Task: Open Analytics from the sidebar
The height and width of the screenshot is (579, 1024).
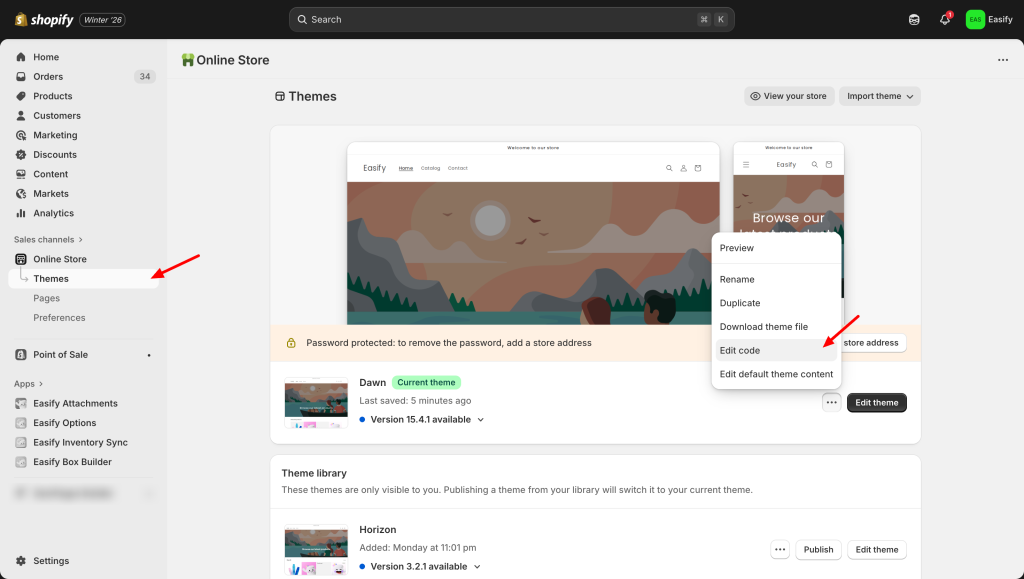Action: tap(53, 213)
